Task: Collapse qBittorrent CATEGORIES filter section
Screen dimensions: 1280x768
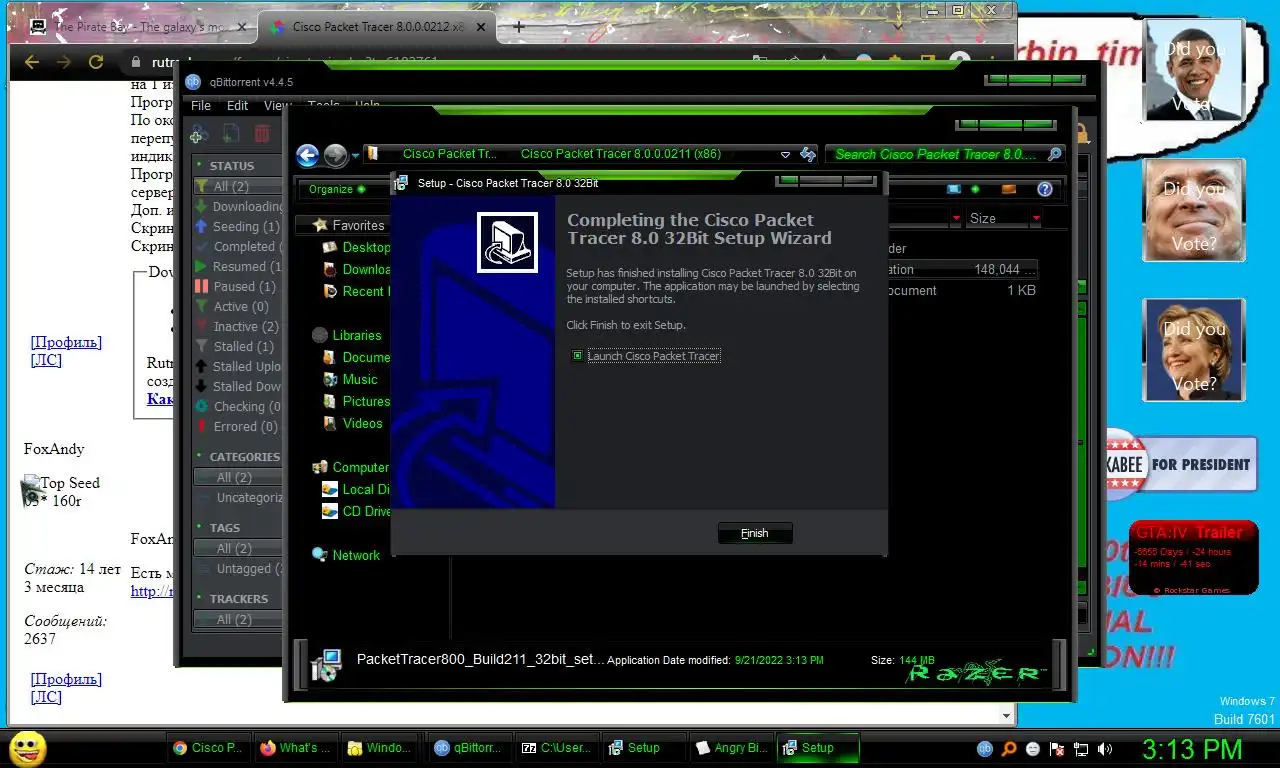Action: coord(199,456)
